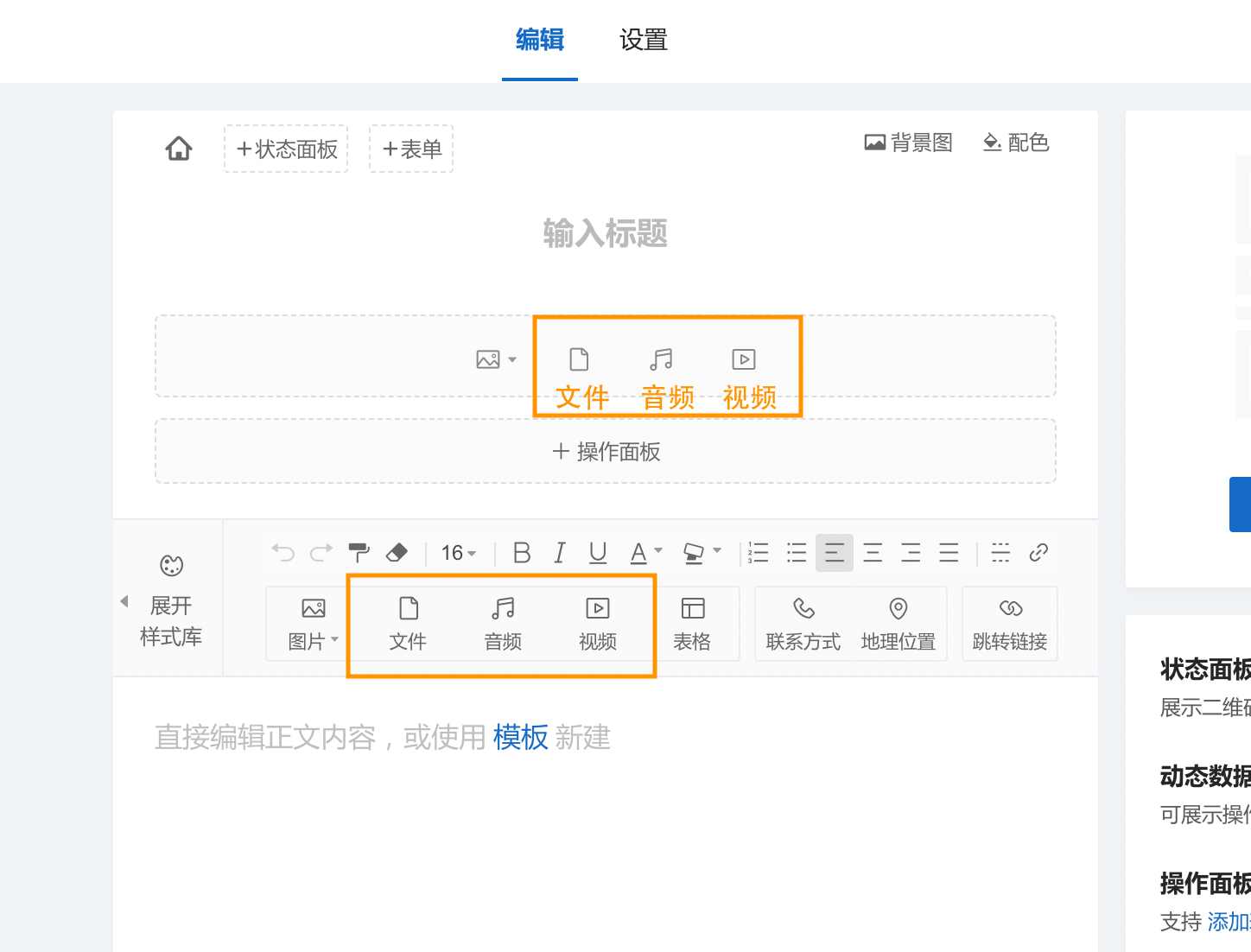The width and height of the screenshot is (1251, 952).
Task: Toggle bold formatting
Action: click(x=522, y=553)
